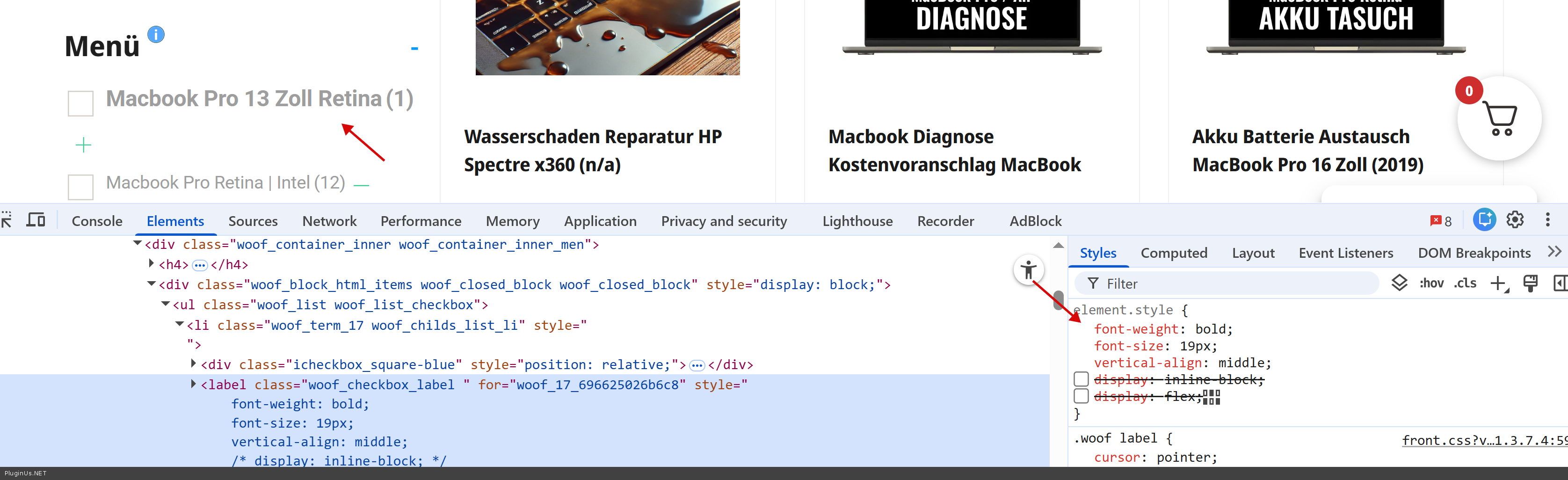This screenshot has height=480, width=1568.
Task: Open the Lighthouse tab
Action: click(857, 221)
